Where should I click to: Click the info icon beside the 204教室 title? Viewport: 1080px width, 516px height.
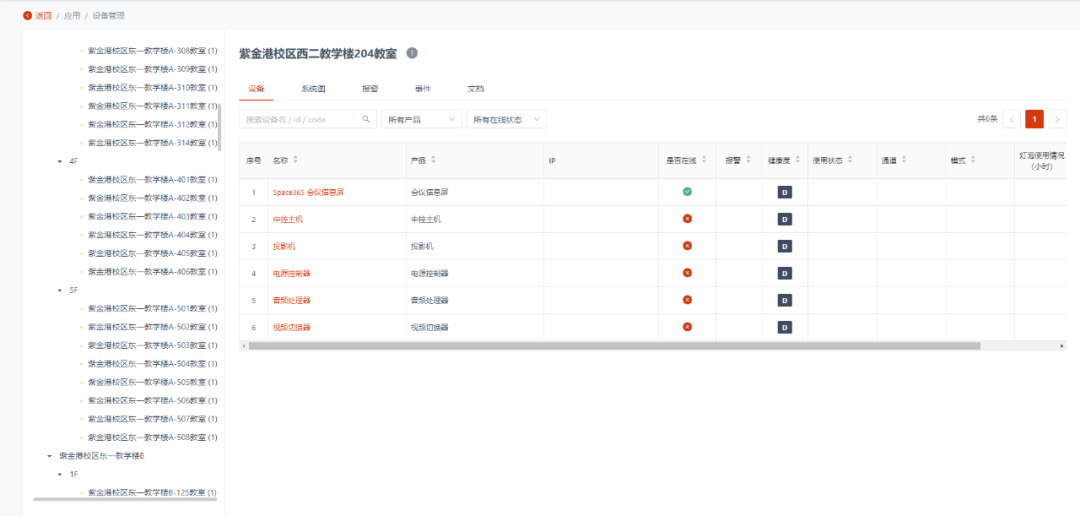click(x=412, y=53)
